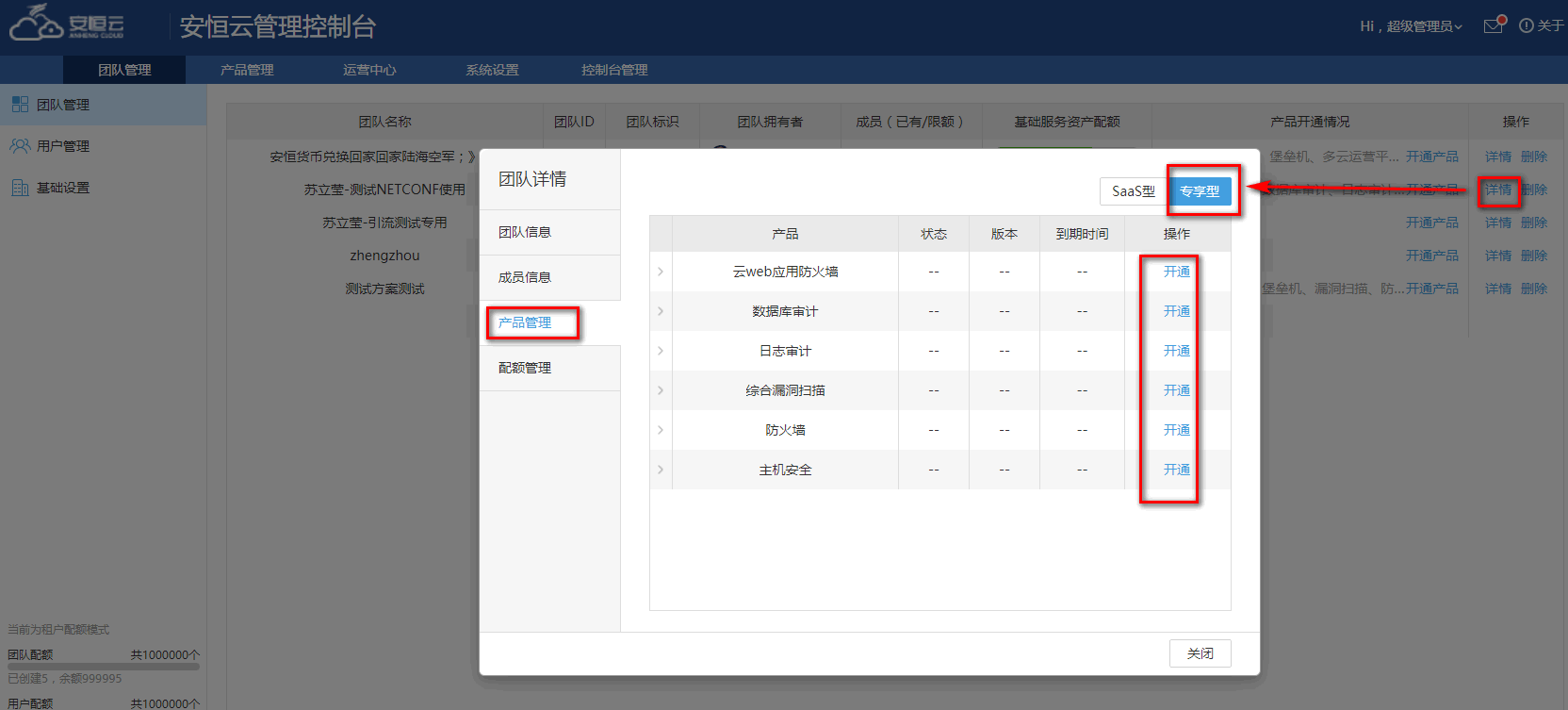Select the 团队管理 sidebar icon

point(20,105)
